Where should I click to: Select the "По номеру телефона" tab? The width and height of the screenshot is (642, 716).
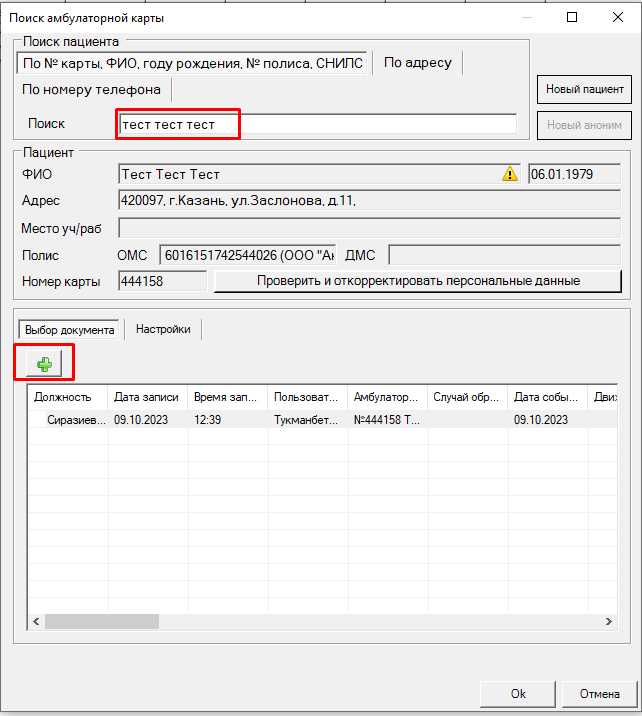click(x=92, y=90)
